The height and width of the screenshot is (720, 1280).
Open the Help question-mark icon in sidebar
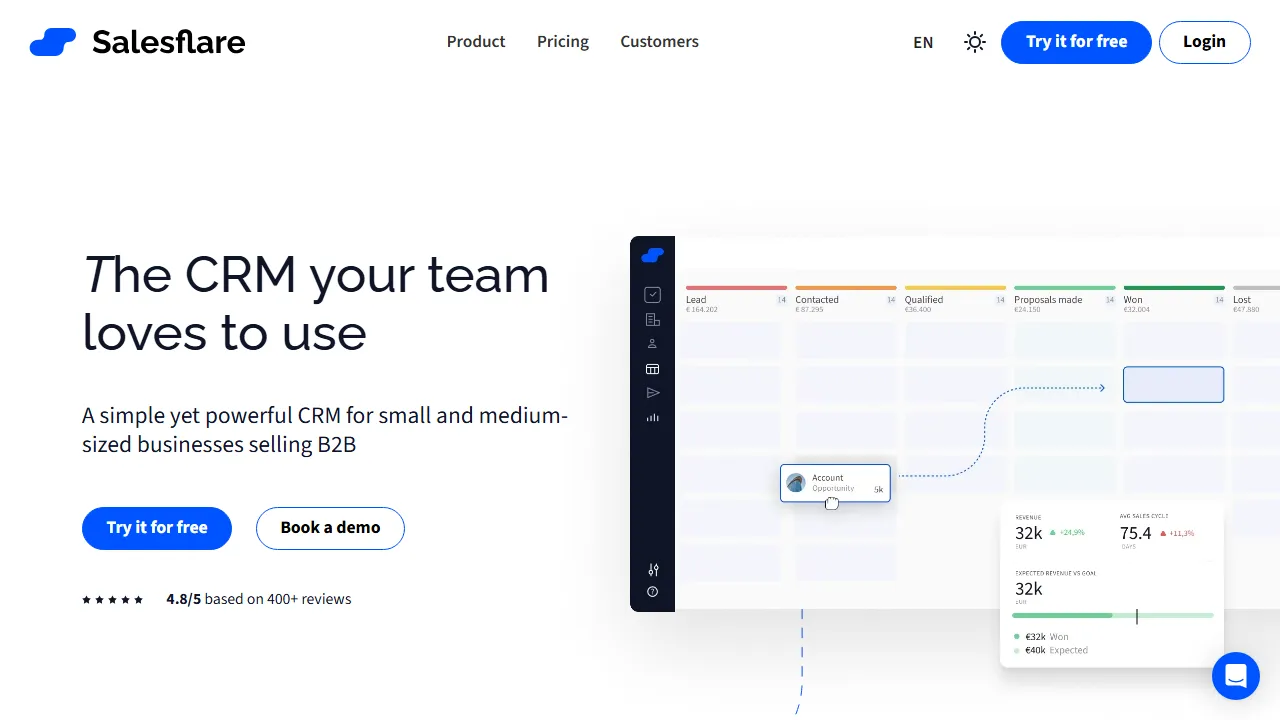click(653, 592)
